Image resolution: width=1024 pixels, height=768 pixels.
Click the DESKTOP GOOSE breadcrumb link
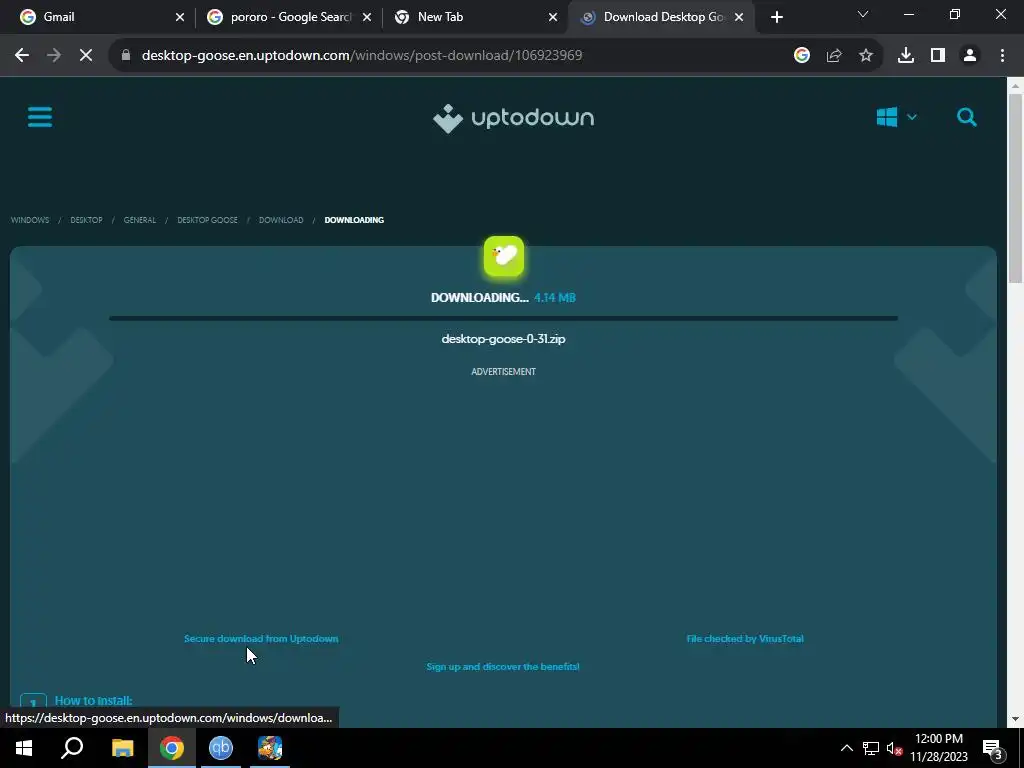point(207,220)
